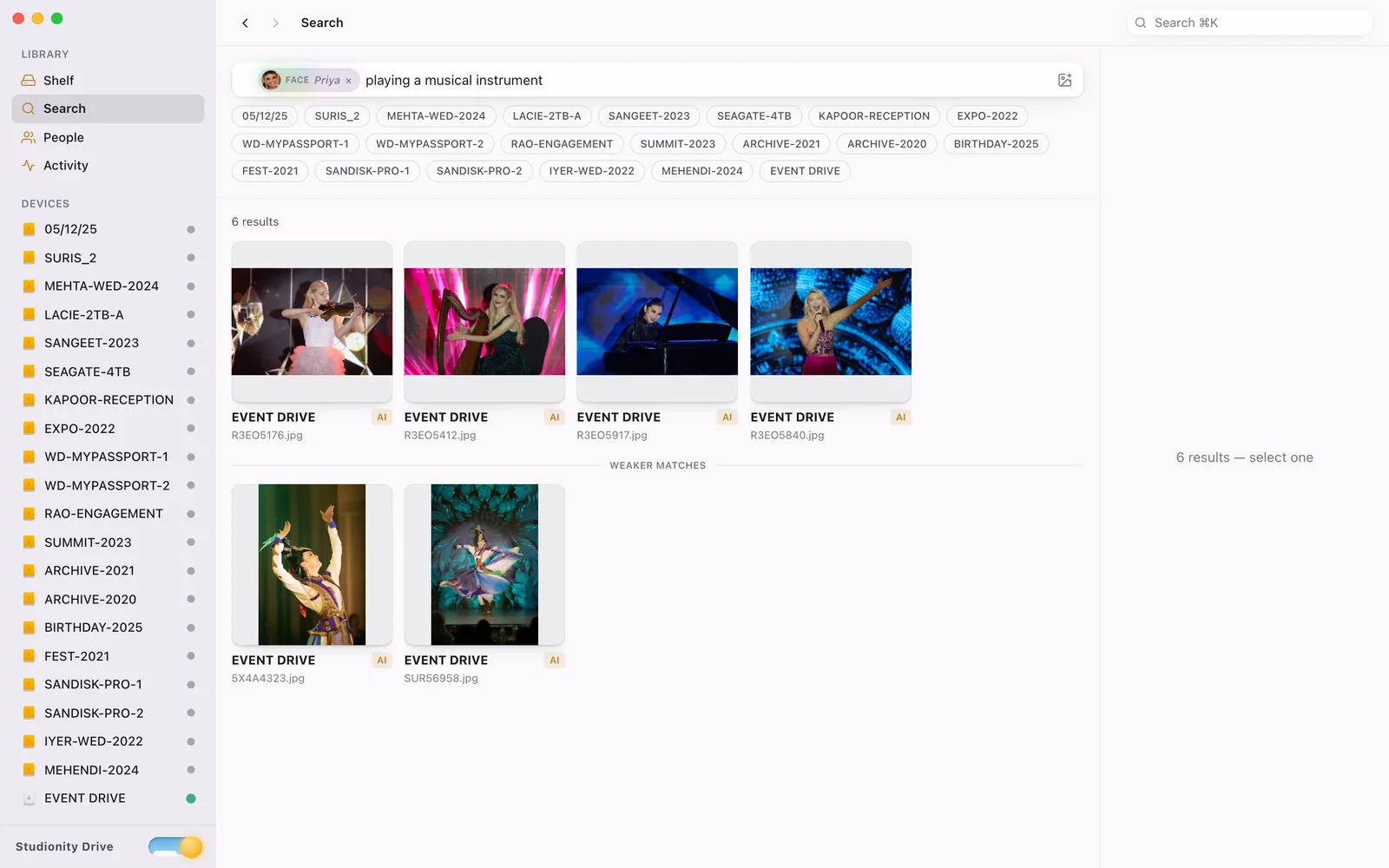Click the AI badge on R3EO5176.jpg
This screenshot has width=1389, height=868.
382,418
